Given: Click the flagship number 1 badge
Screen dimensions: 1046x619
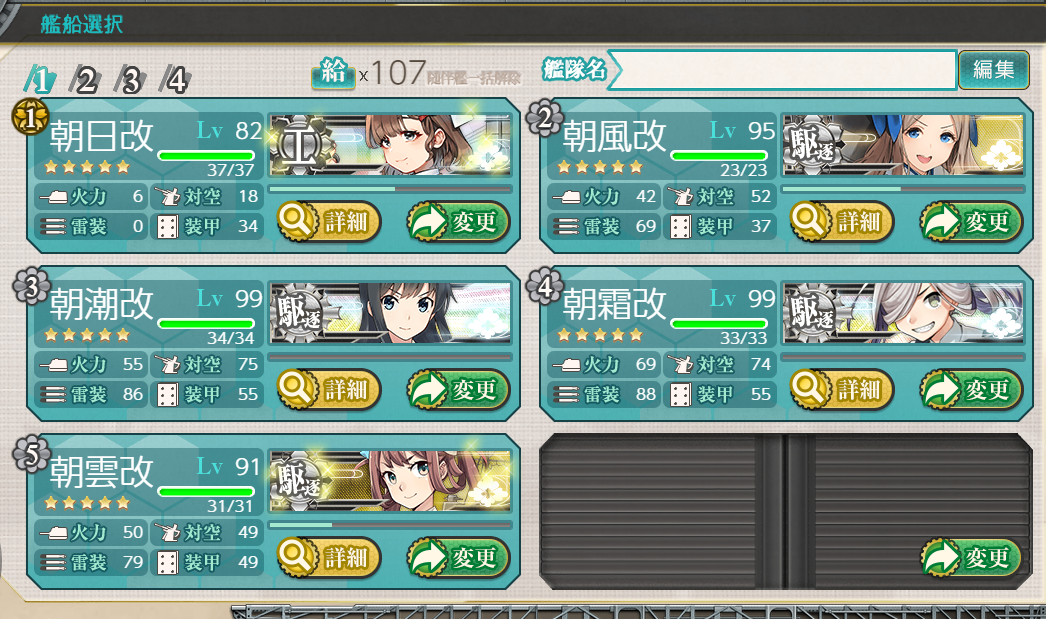Looking at the screenshot, I should coord(30,117).
